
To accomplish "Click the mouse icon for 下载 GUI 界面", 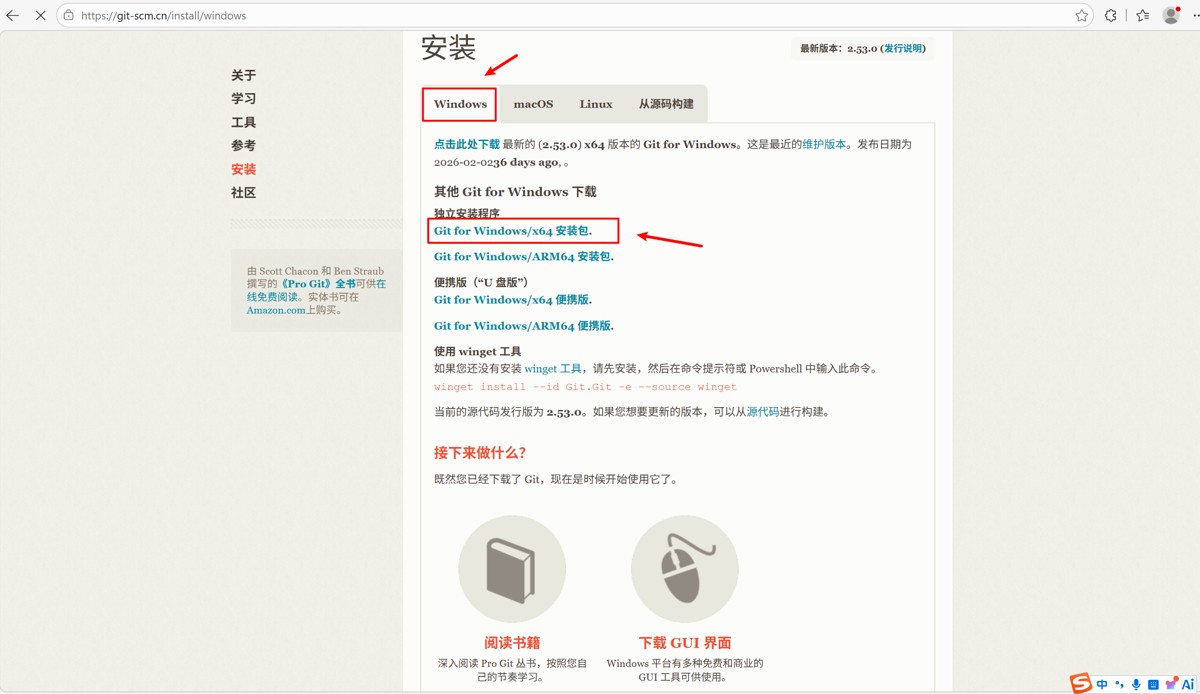I will pyautogui.click(x=685, y=569).
